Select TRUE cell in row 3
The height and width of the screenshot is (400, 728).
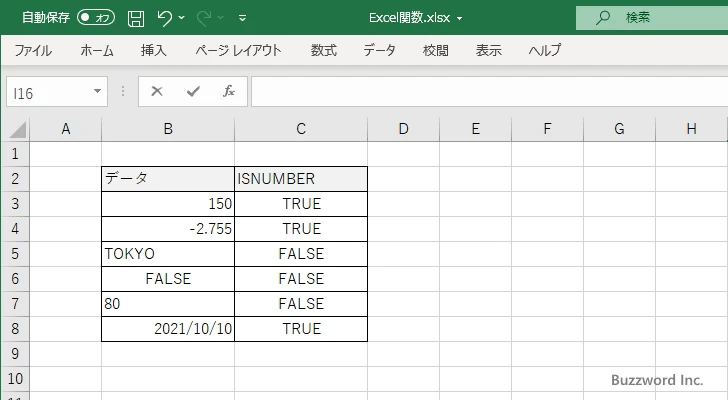301,204
